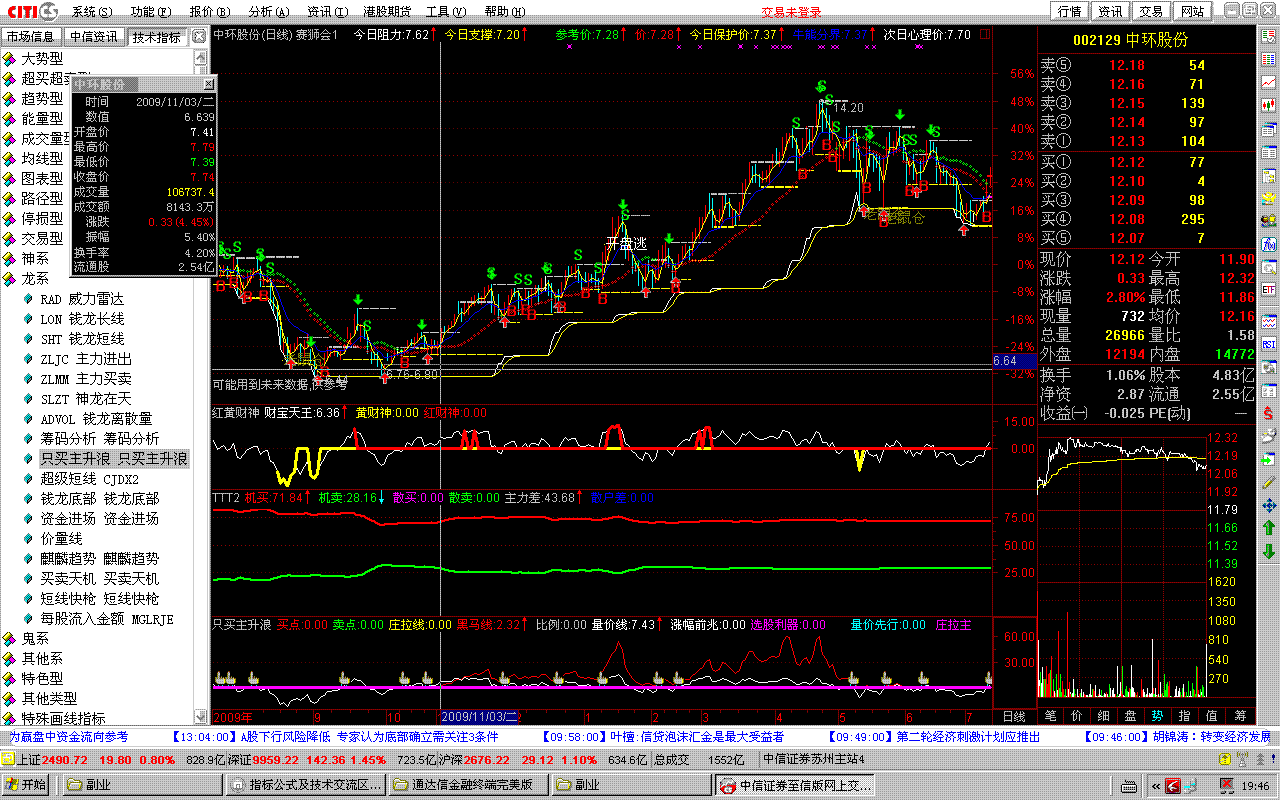Click the green up arrow icon
1280x800 pixels.
(x=1269, y=528)
